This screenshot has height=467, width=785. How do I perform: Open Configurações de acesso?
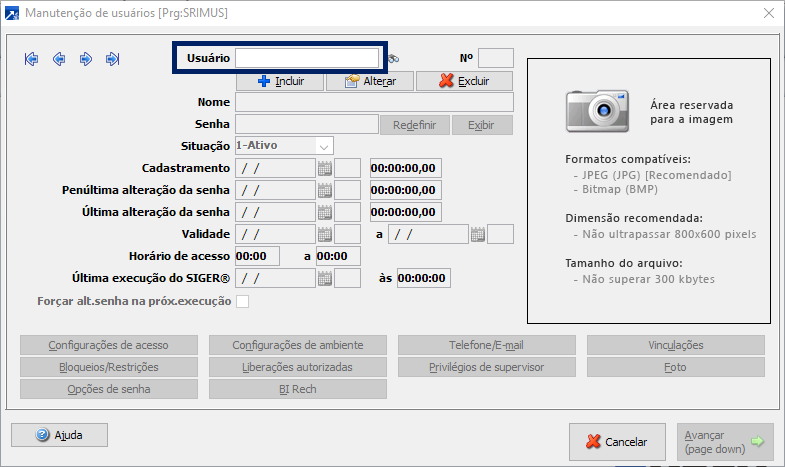tap(109, 345)
